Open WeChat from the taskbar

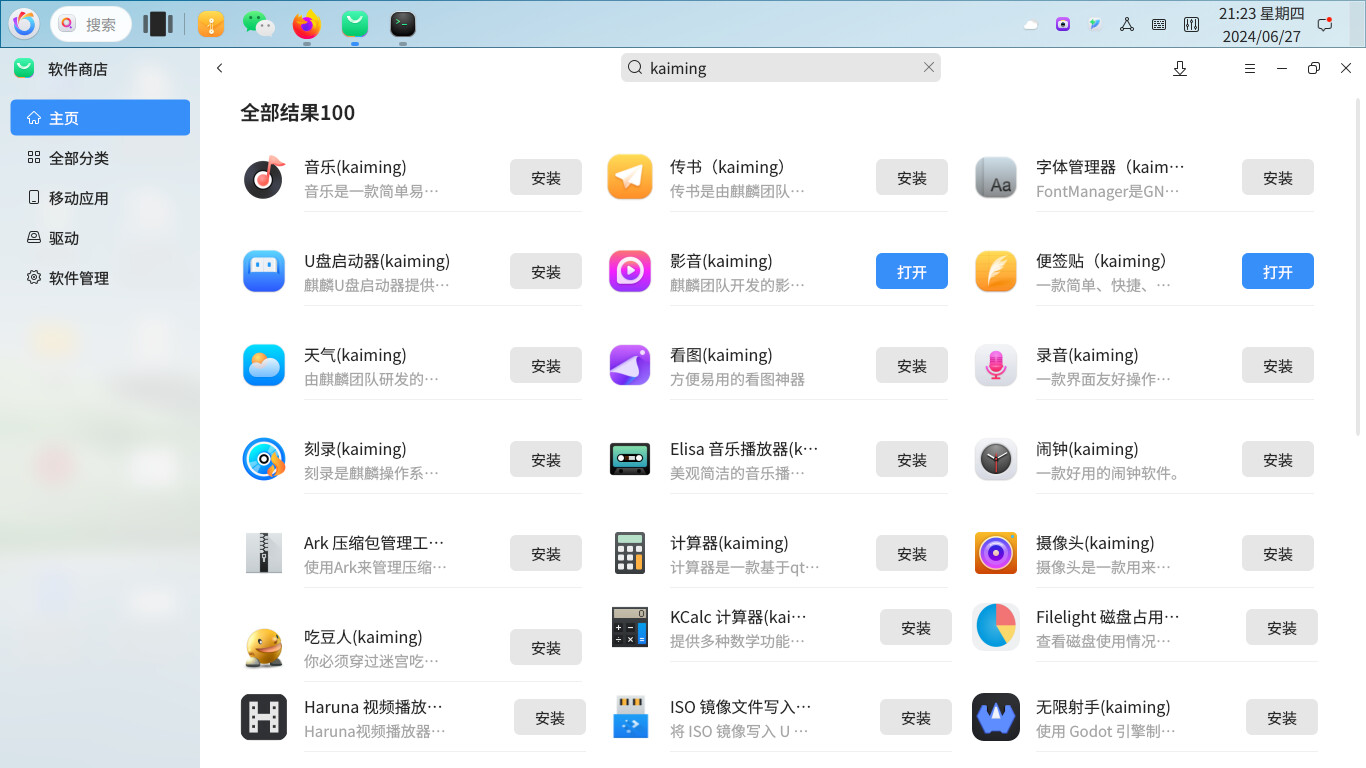click(x=259, y=24)
